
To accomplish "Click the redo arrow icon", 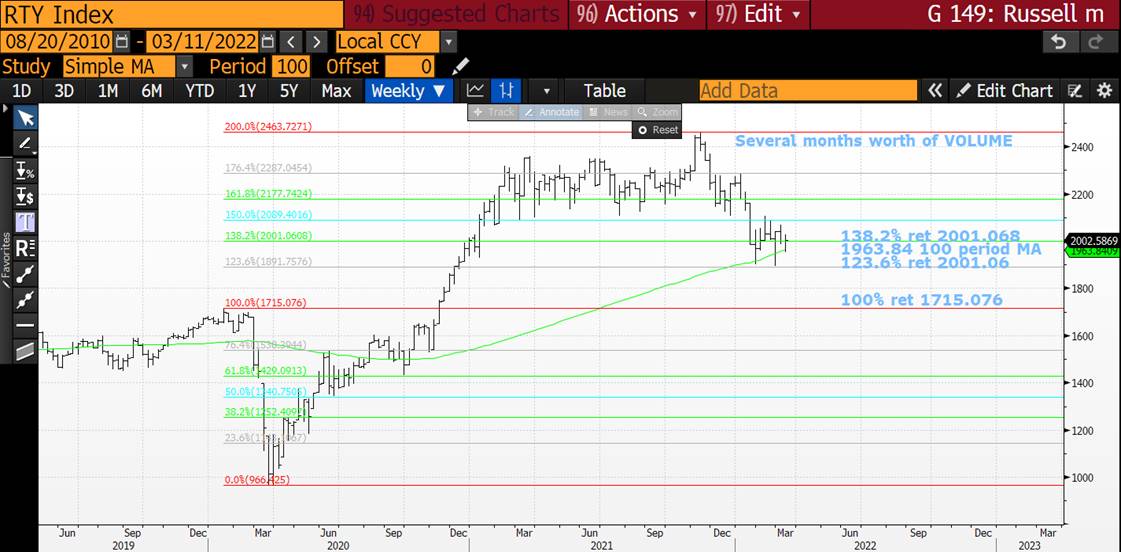I will 1097,42.
